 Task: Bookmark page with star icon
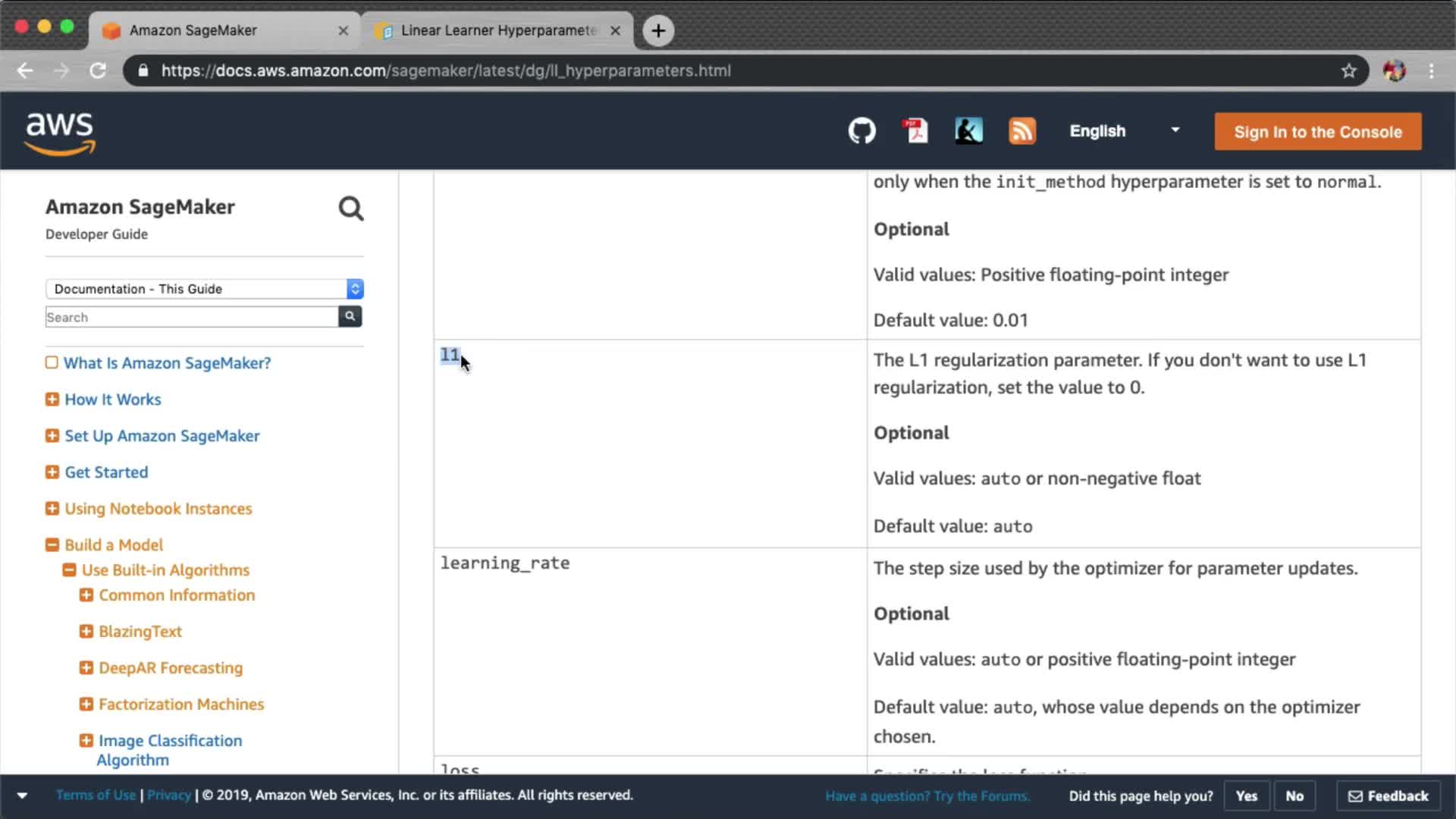coord(1348,71)
